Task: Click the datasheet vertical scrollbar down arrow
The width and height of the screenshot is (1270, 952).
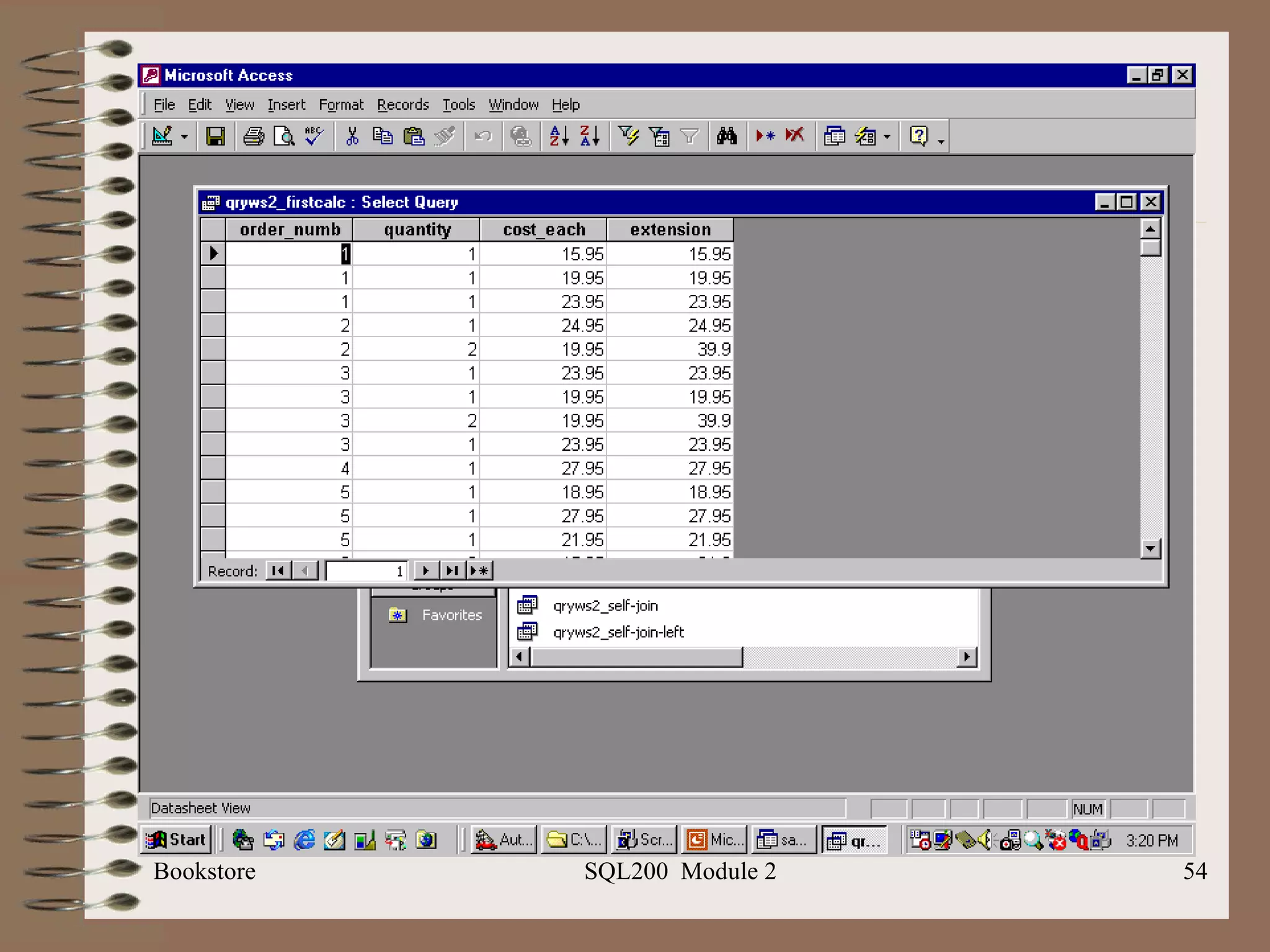Action: 1150,548
